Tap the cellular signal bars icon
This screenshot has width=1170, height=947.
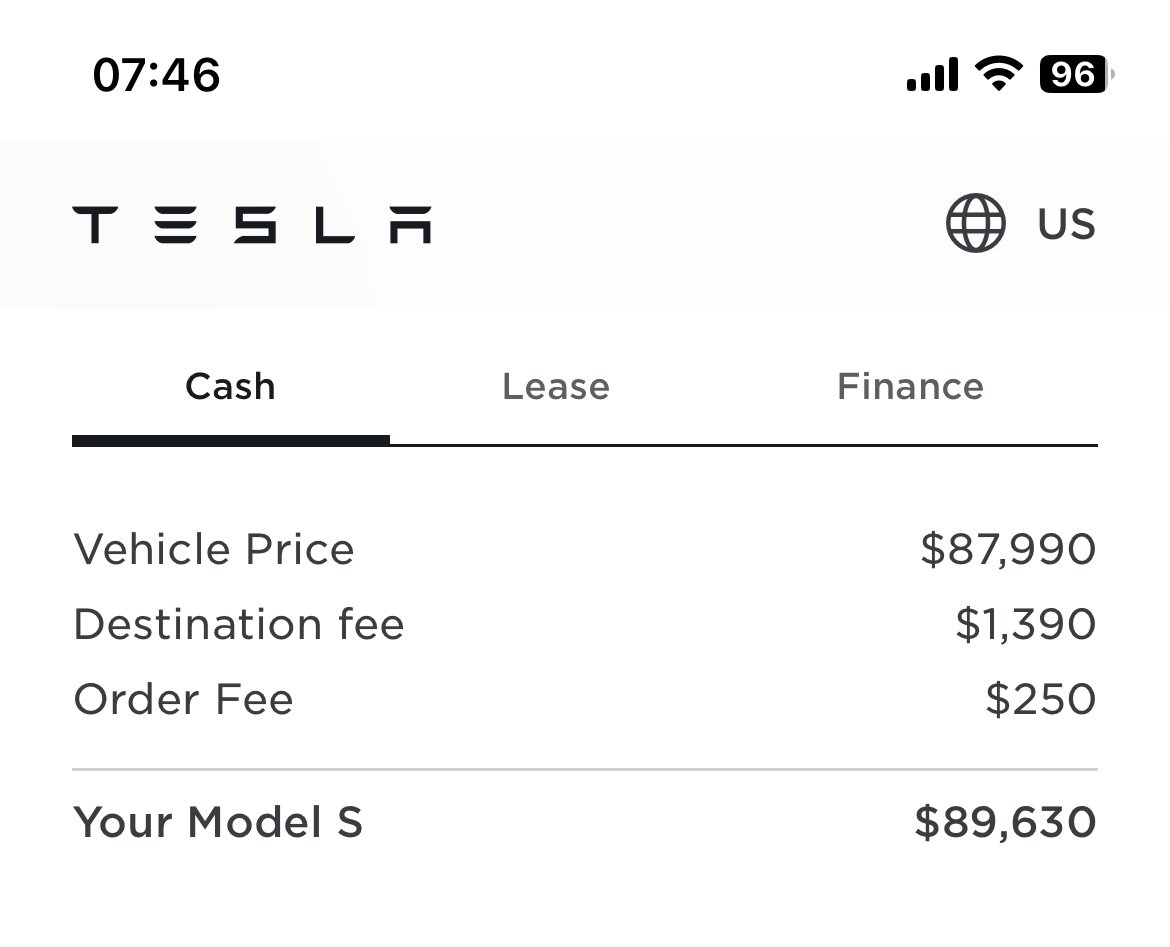[932, 74]
